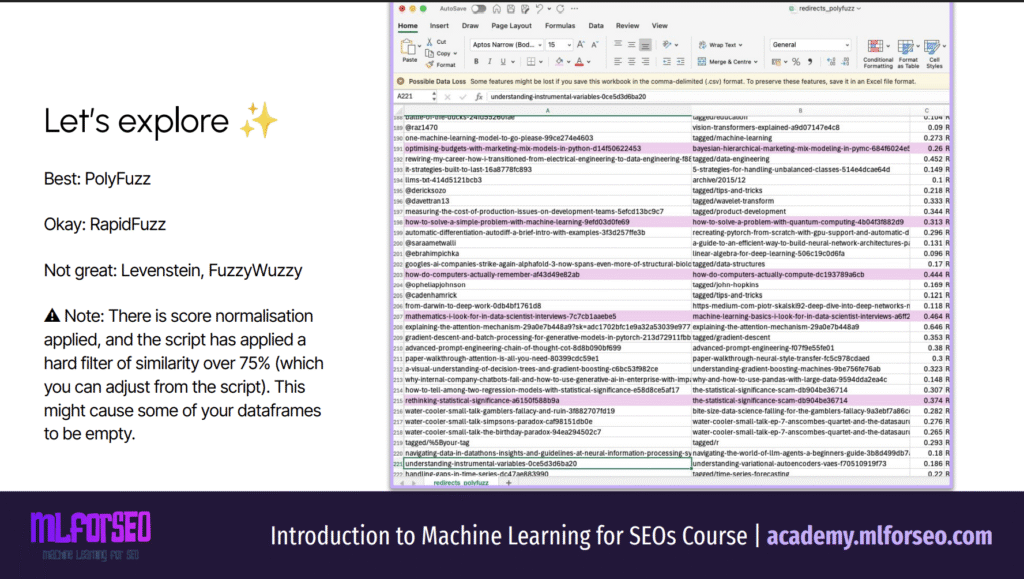This screenshot has width=1024, height=579.
Task: Open the Page Layout tab
Action: [512, 25]
